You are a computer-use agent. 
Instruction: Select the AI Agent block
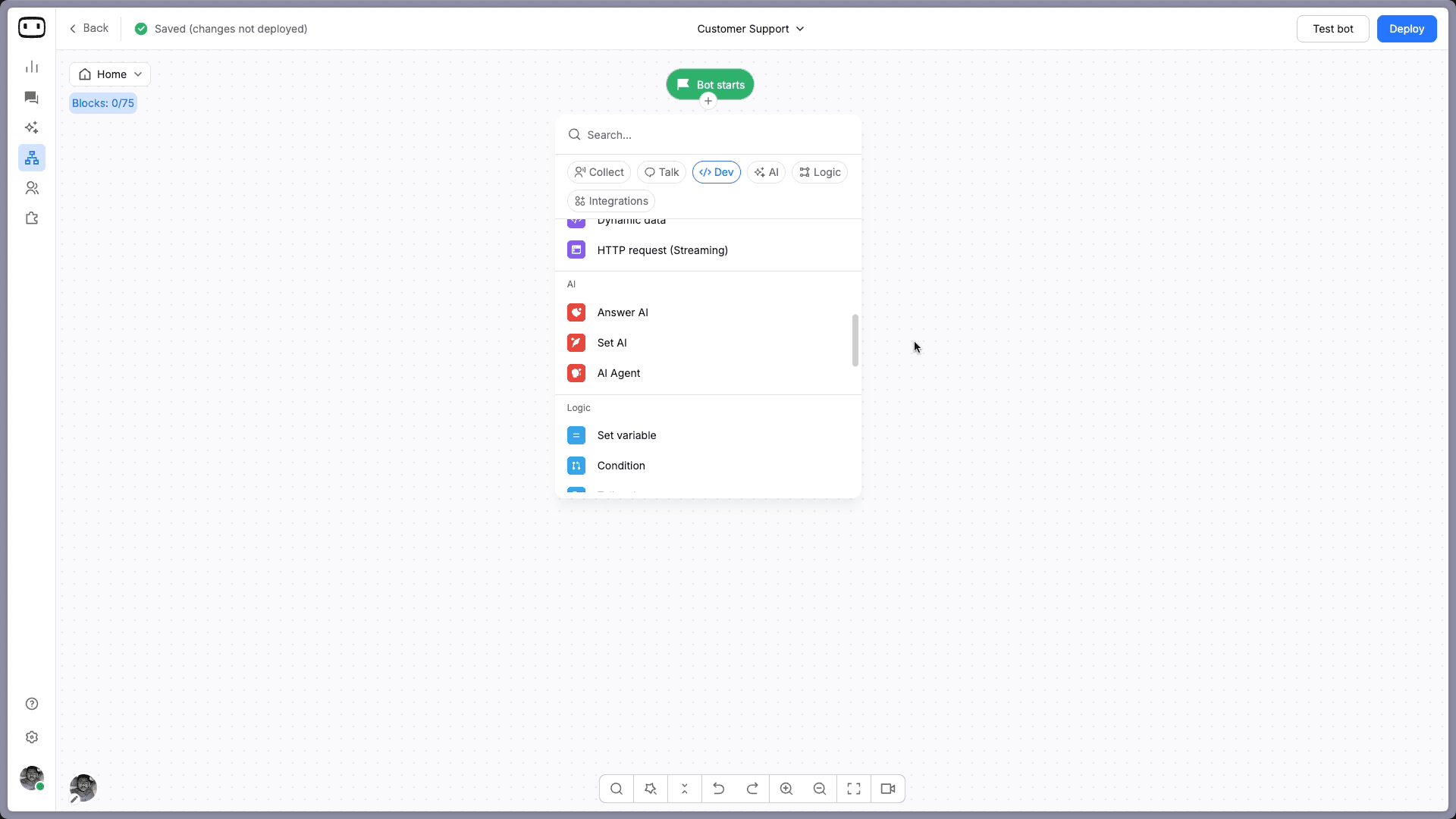point(619,373)
